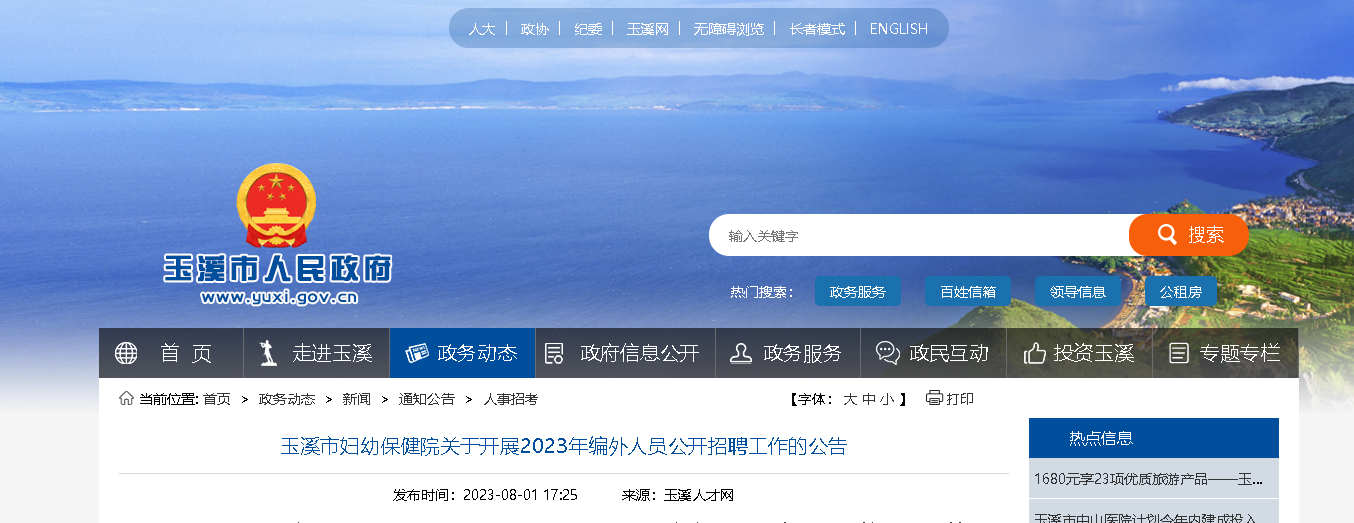Click the magnifier icon in the search button
The height and width of the screenshot is (523, 1354).
coord(1167,234)
